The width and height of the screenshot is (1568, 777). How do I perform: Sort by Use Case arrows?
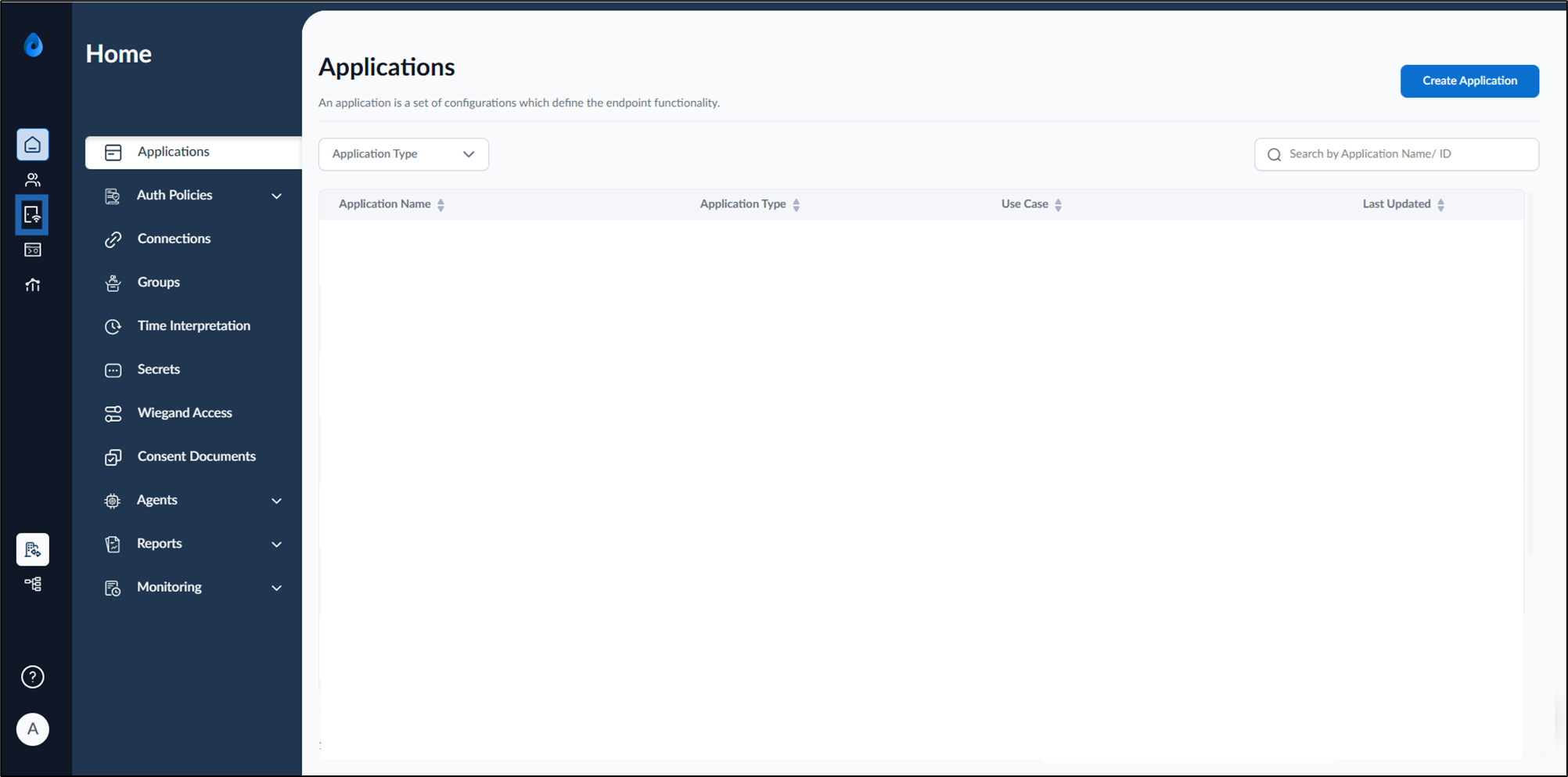click(1058, 205)
